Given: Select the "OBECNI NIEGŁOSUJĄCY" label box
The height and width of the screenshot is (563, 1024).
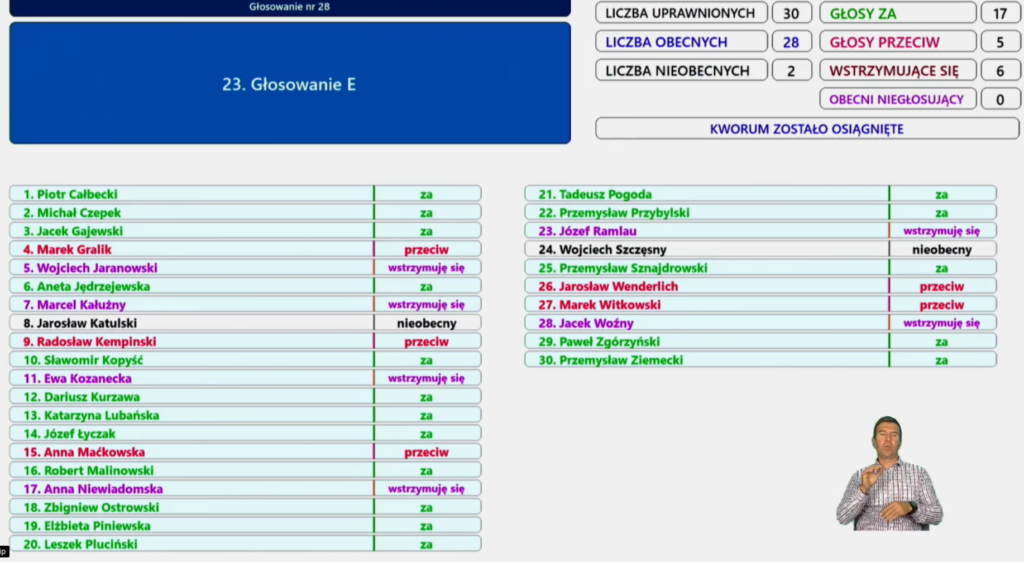Looking at the screenshot, I should 897,99.
